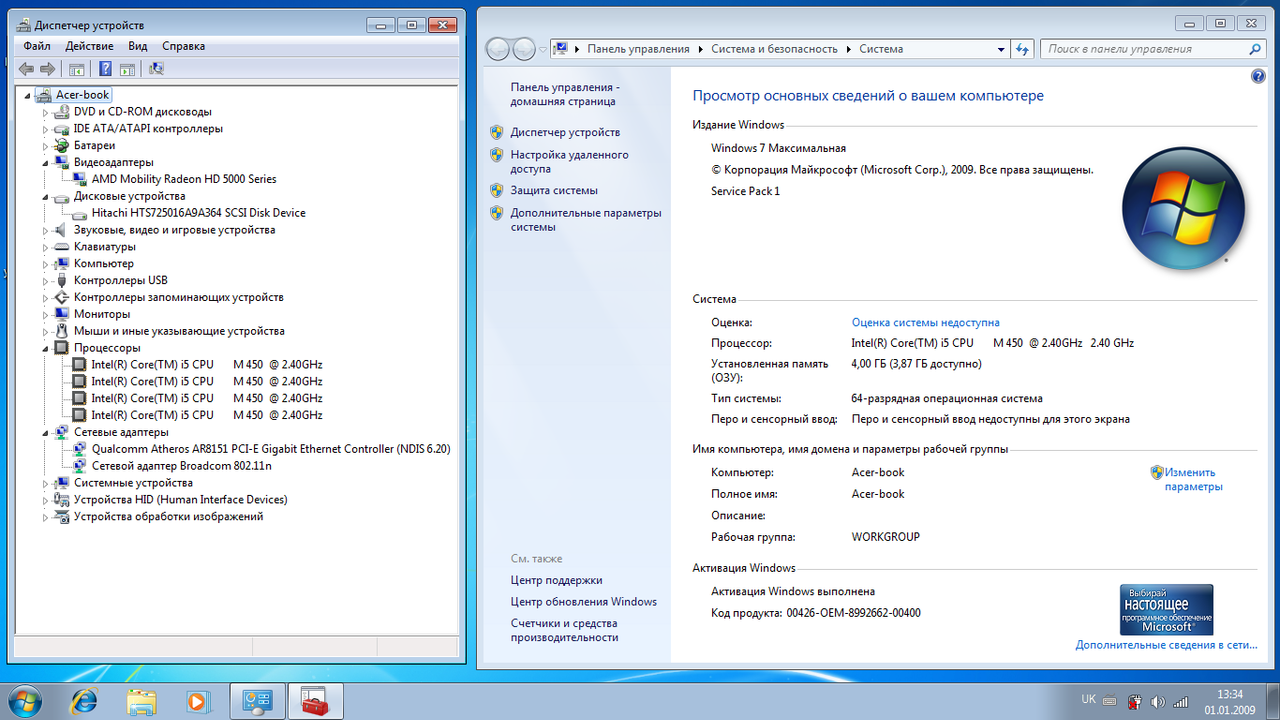This screenshot has width=1280, height=720.
Task: Collapse the Сетевые адаптеры node
Action: [45, 433]
